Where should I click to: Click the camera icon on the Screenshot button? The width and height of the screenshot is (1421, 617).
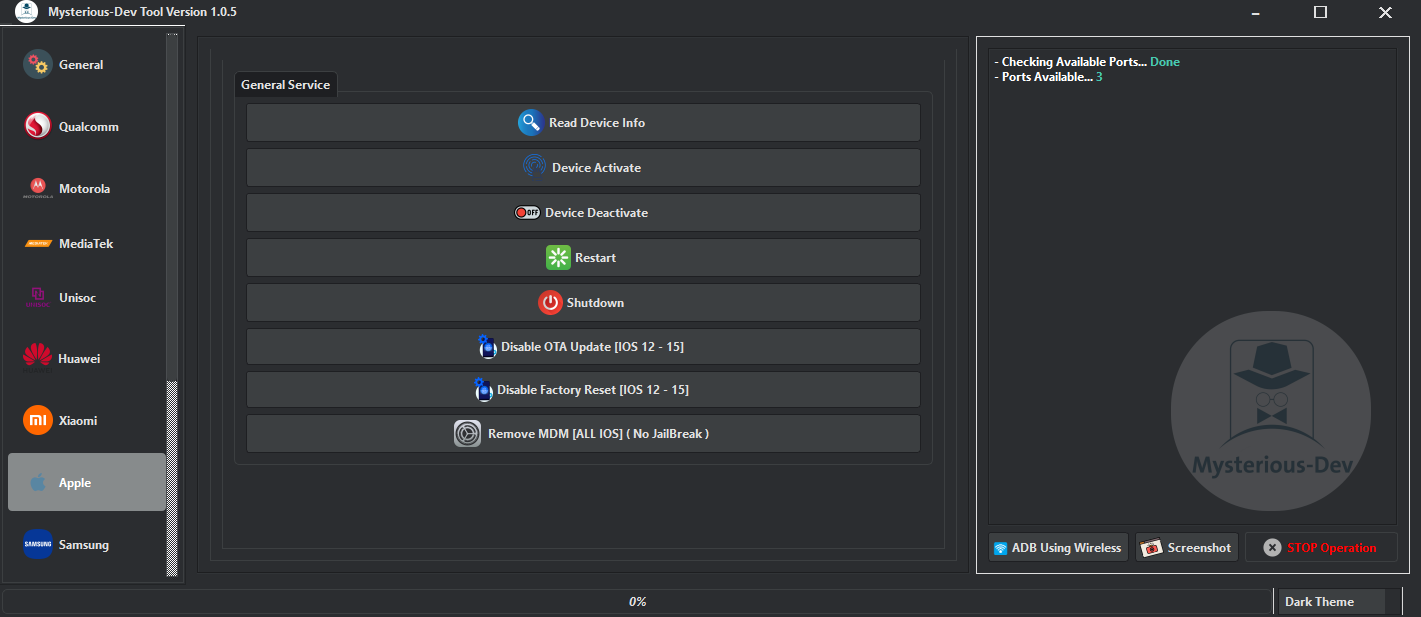(x=1152, y=547)
